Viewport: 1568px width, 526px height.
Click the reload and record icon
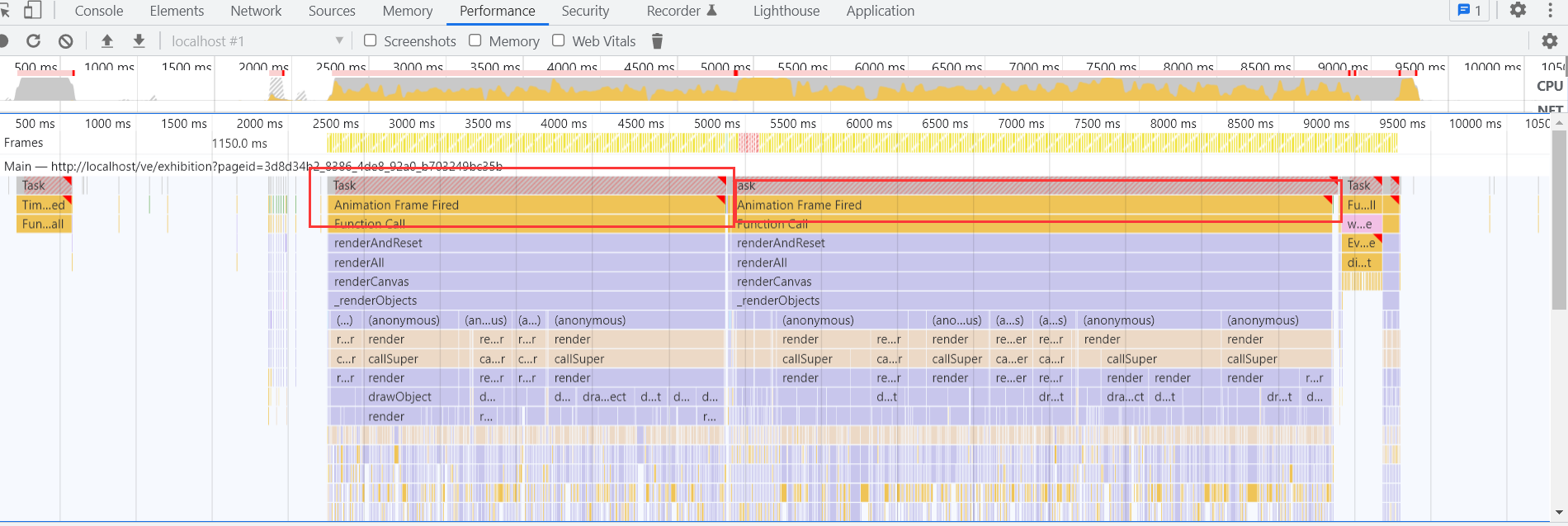33,40
